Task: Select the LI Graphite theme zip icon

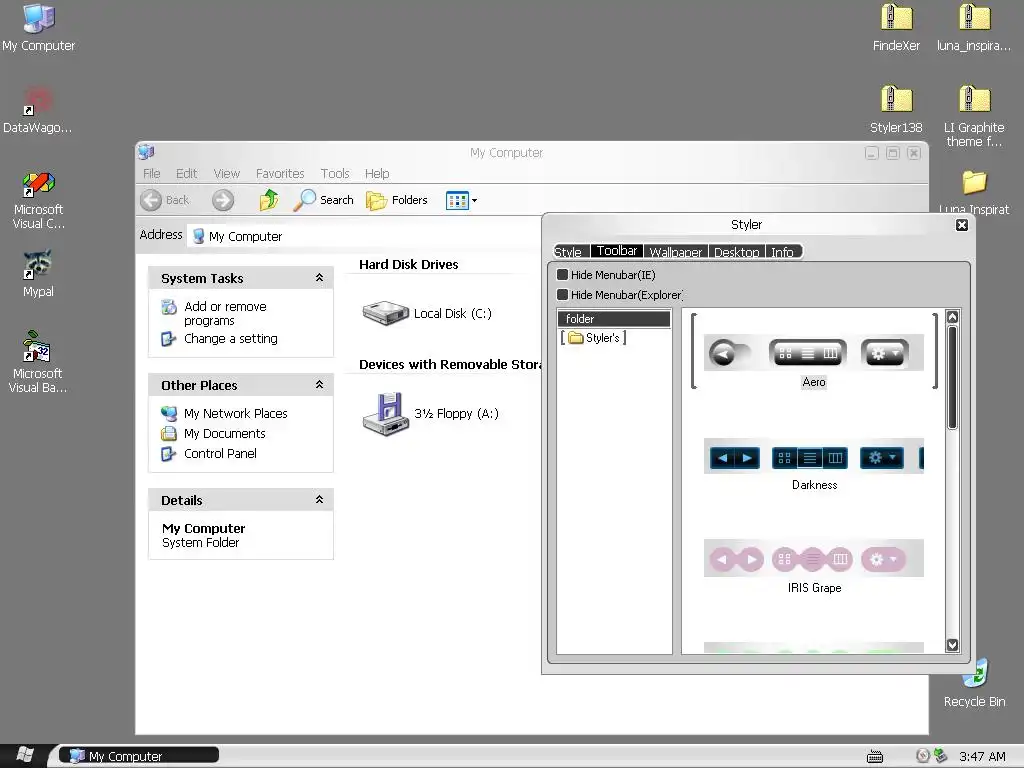Action: click(974, 116)
